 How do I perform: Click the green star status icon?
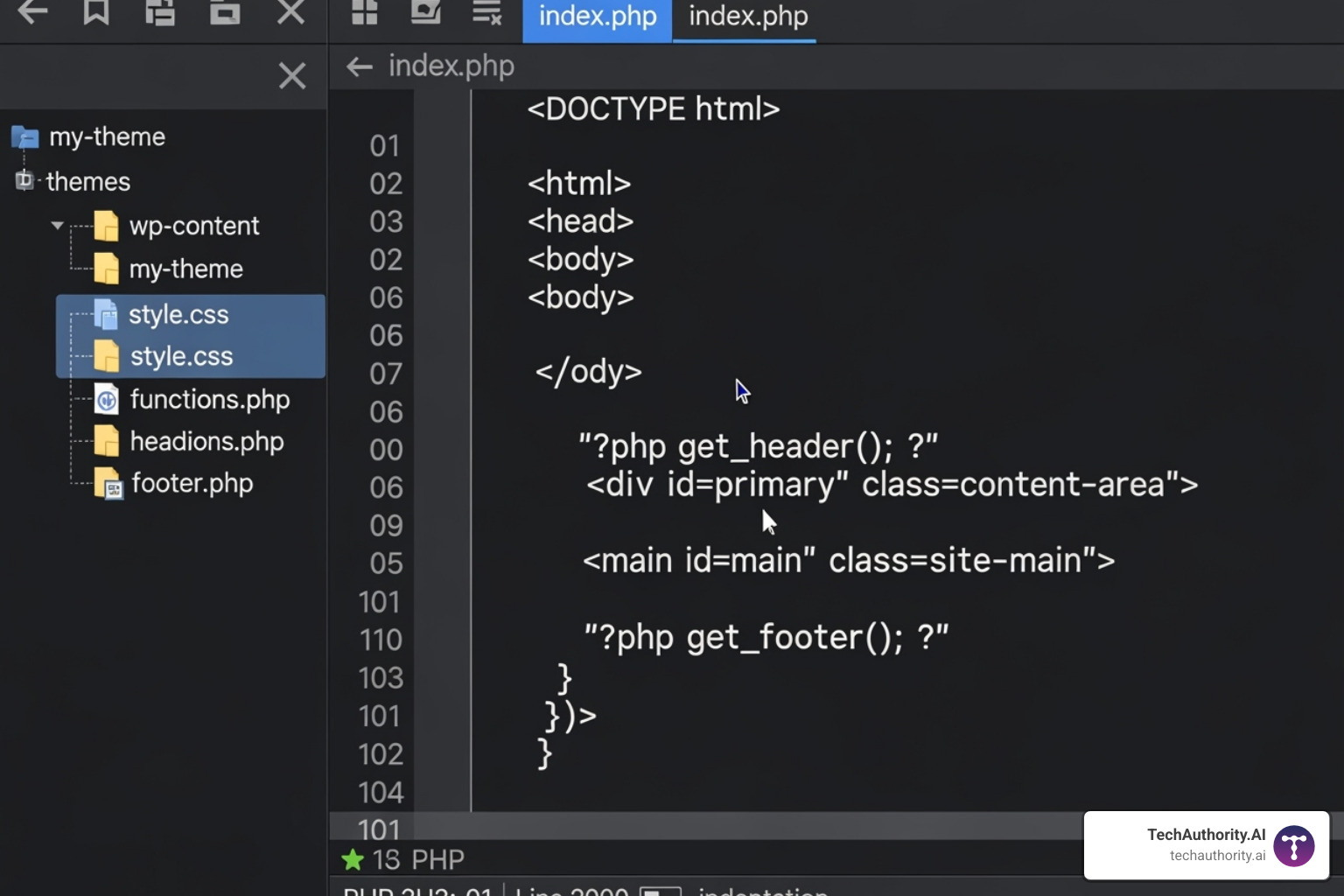(x=353, y=860)
